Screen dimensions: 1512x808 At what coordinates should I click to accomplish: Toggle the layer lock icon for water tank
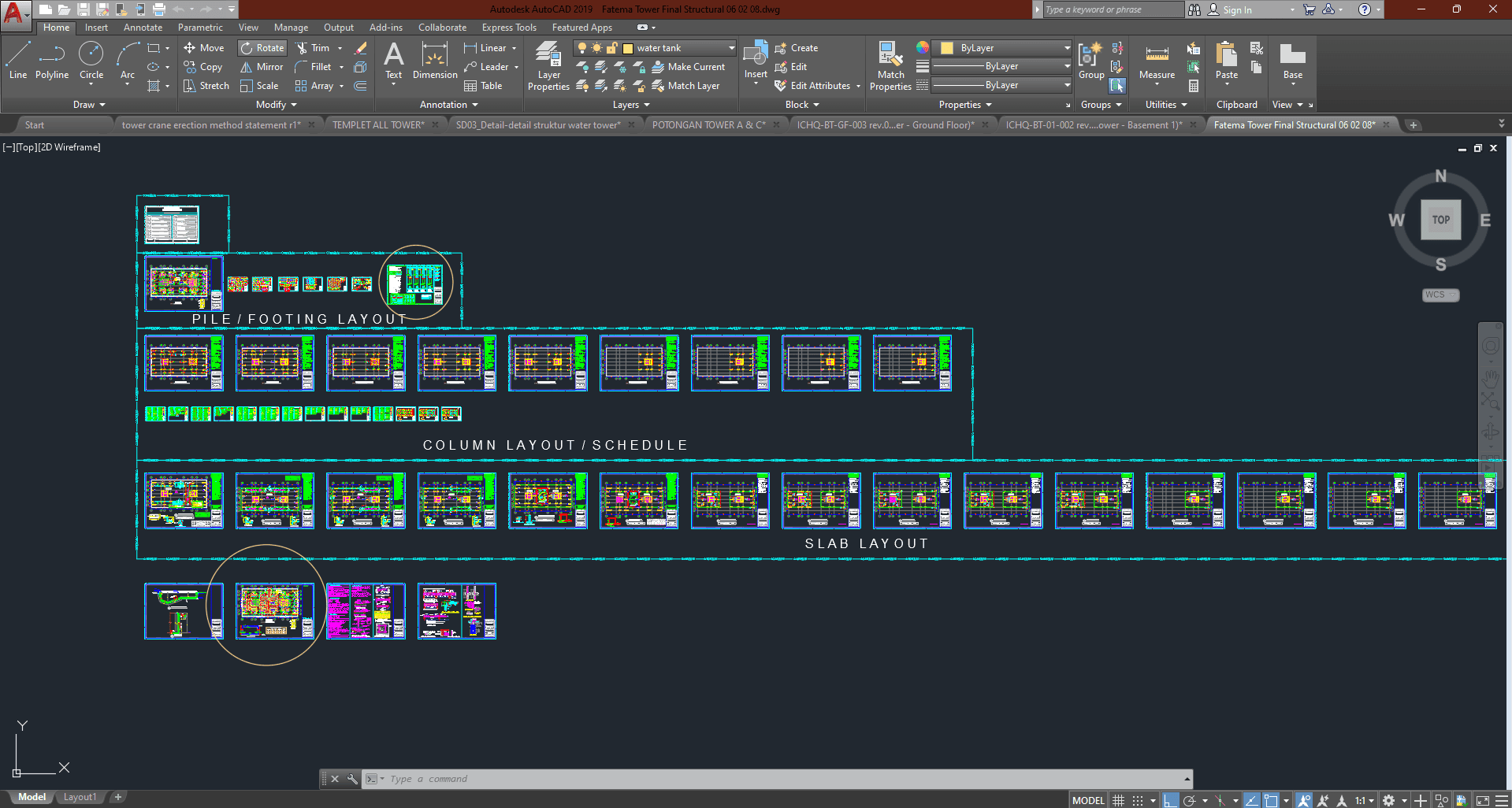(x=611, y=48)
